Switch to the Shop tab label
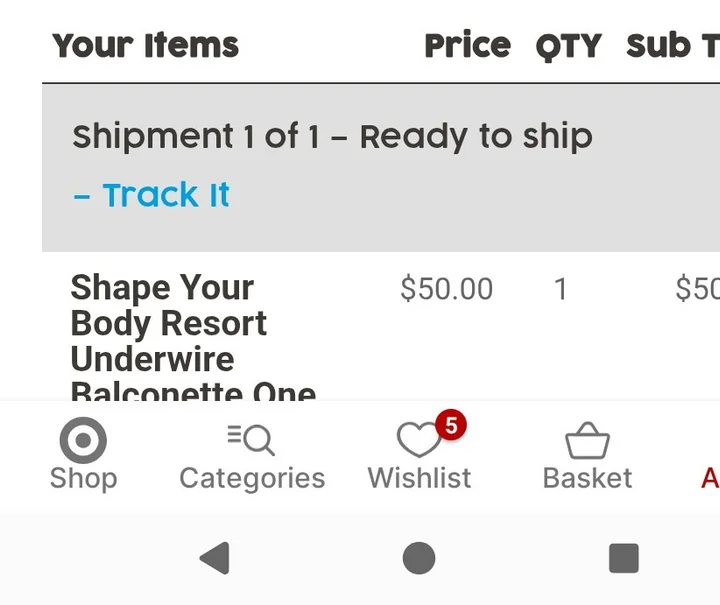The image size is (720, 605). point(83,478)
